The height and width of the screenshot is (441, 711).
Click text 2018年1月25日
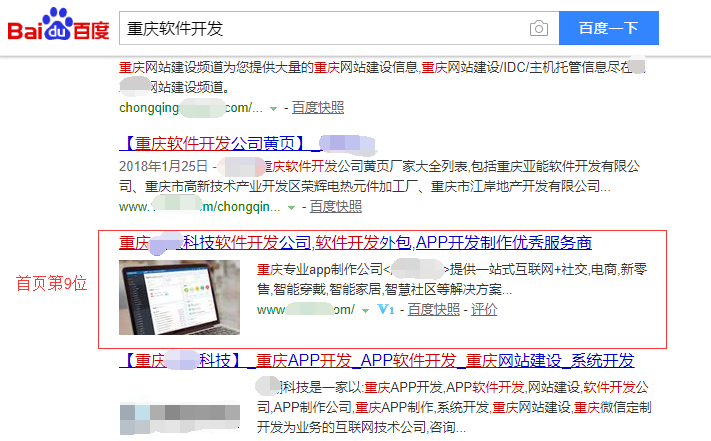click(163, 166)
